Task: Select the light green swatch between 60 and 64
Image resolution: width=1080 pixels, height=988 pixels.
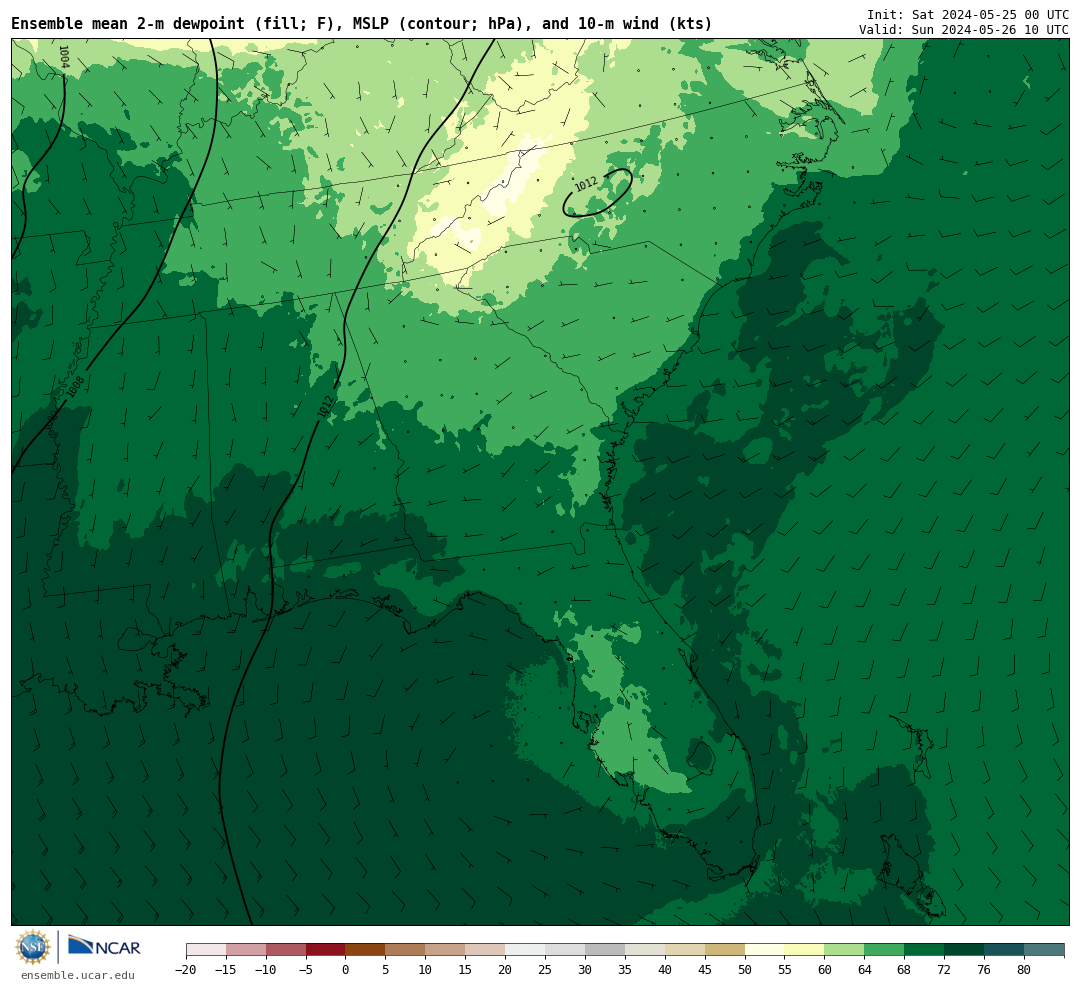Action: click(x=845, y=950)
